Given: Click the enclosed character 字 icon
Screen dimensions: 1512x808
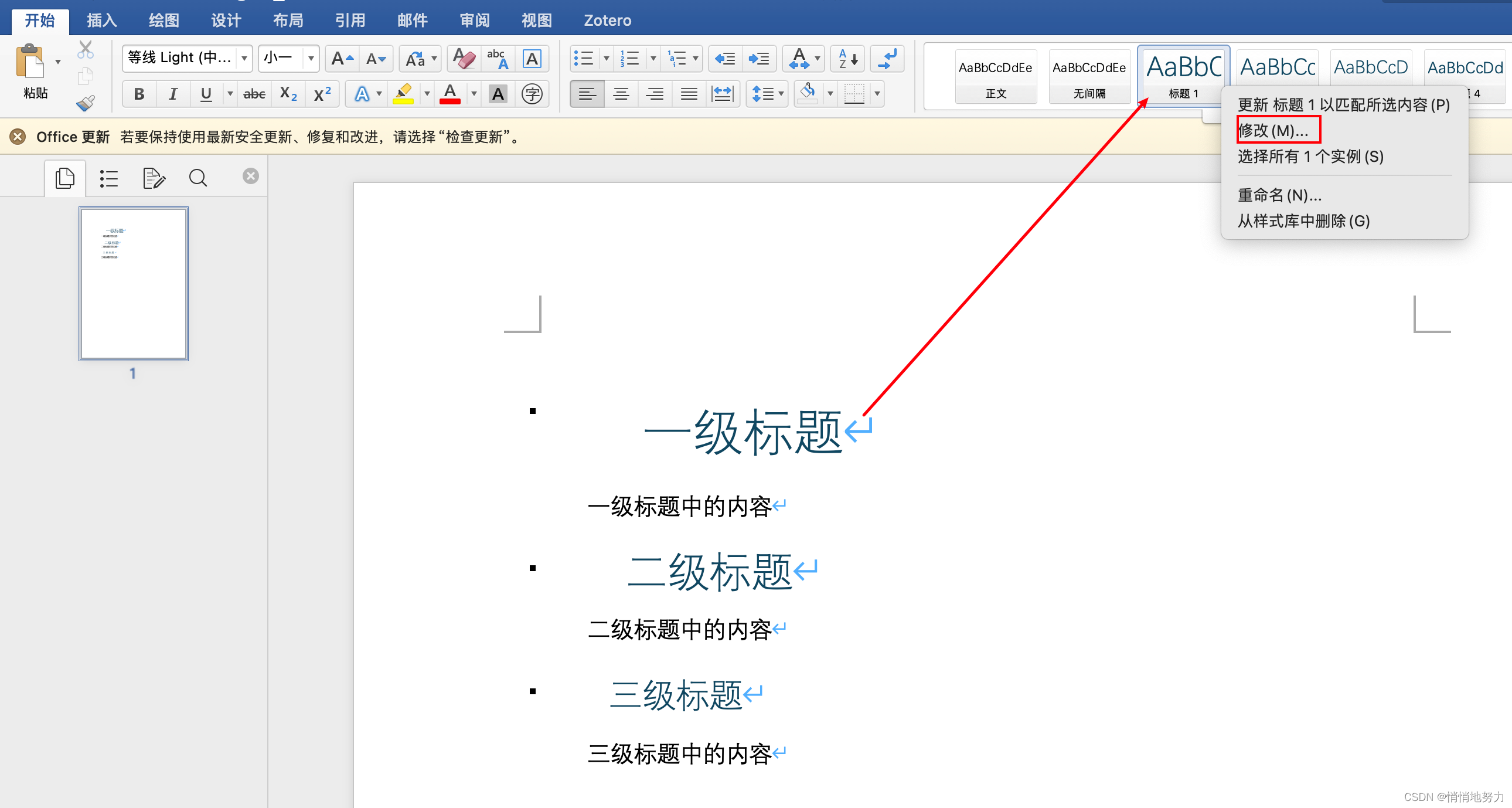Looking at the screenshot, I should [x=532, y=94].
